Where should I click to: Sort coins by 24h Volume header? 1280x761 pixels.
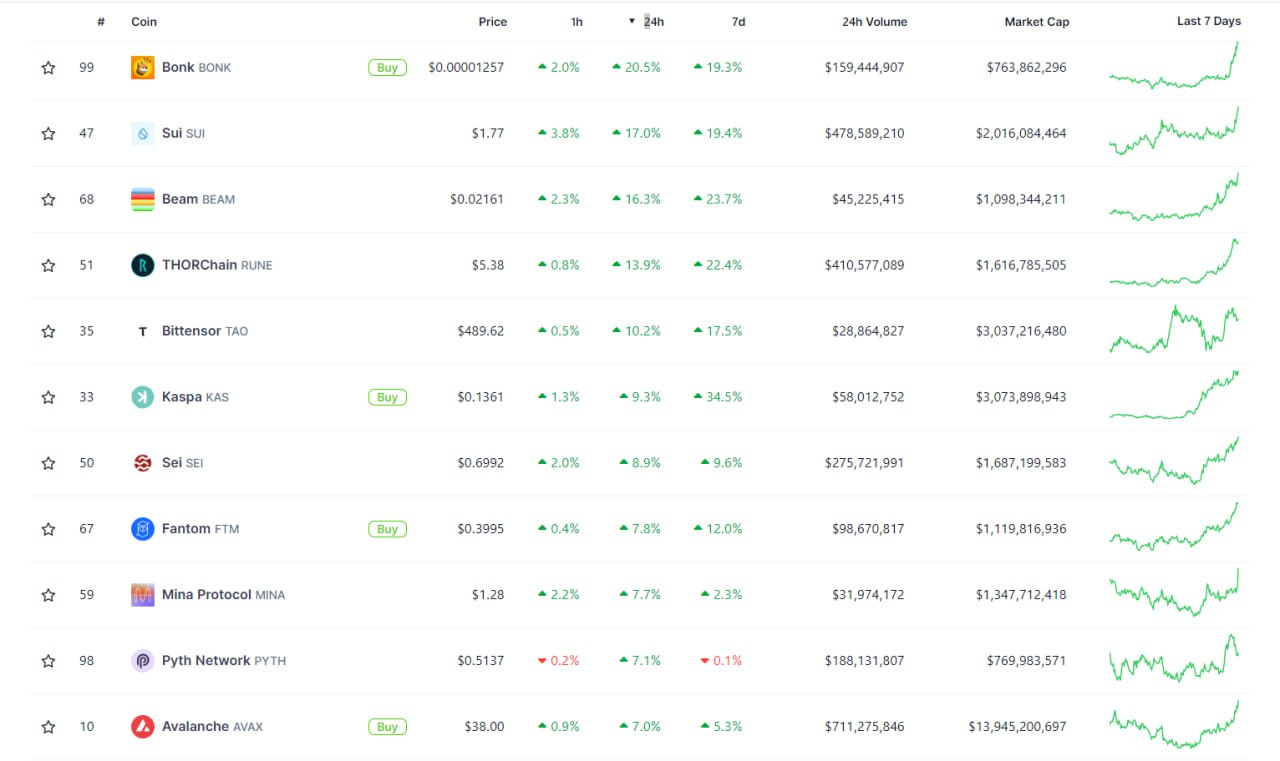point(874,22)
